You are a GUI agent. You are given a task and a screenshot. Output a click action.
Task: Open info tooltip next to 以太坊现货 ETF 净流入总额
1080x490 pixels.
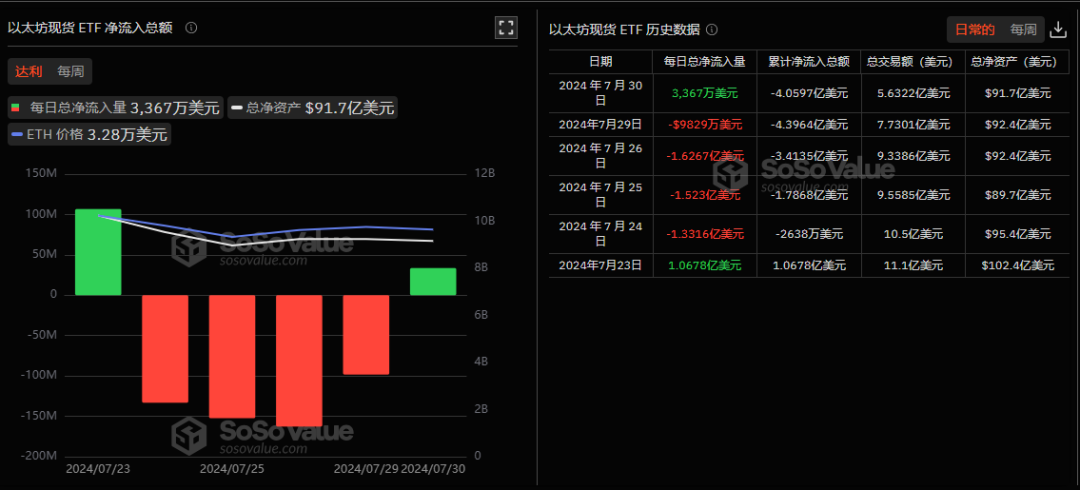(191, 28)
